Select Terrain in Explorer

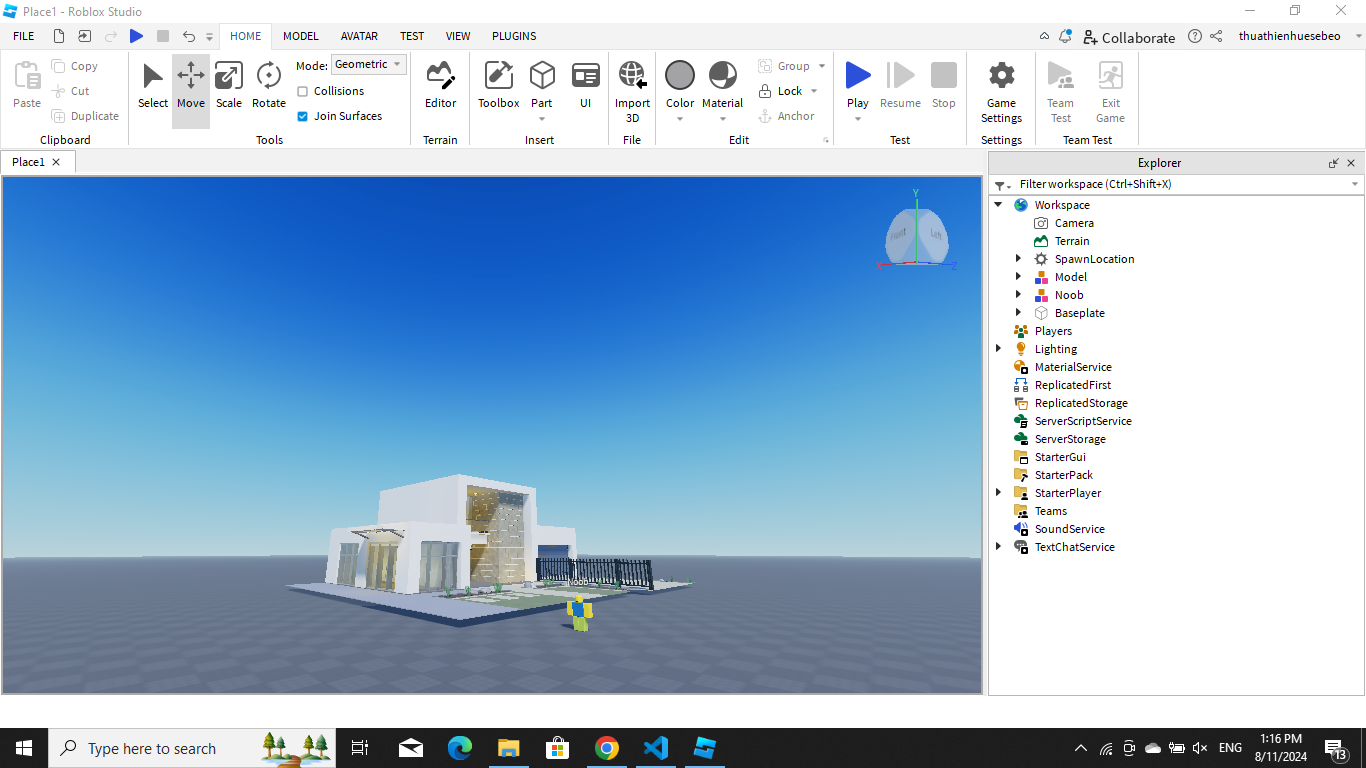tap(1072, 241)
